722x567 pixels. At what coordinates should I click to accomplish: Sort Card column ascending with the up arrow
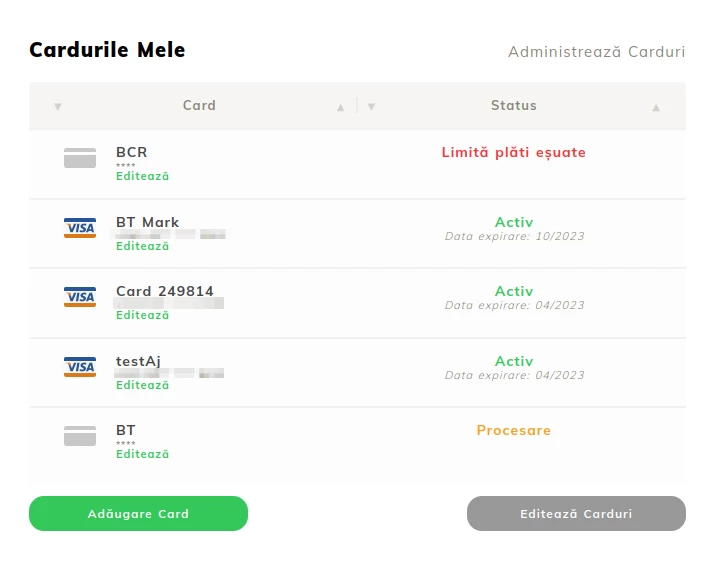[341, 107]
